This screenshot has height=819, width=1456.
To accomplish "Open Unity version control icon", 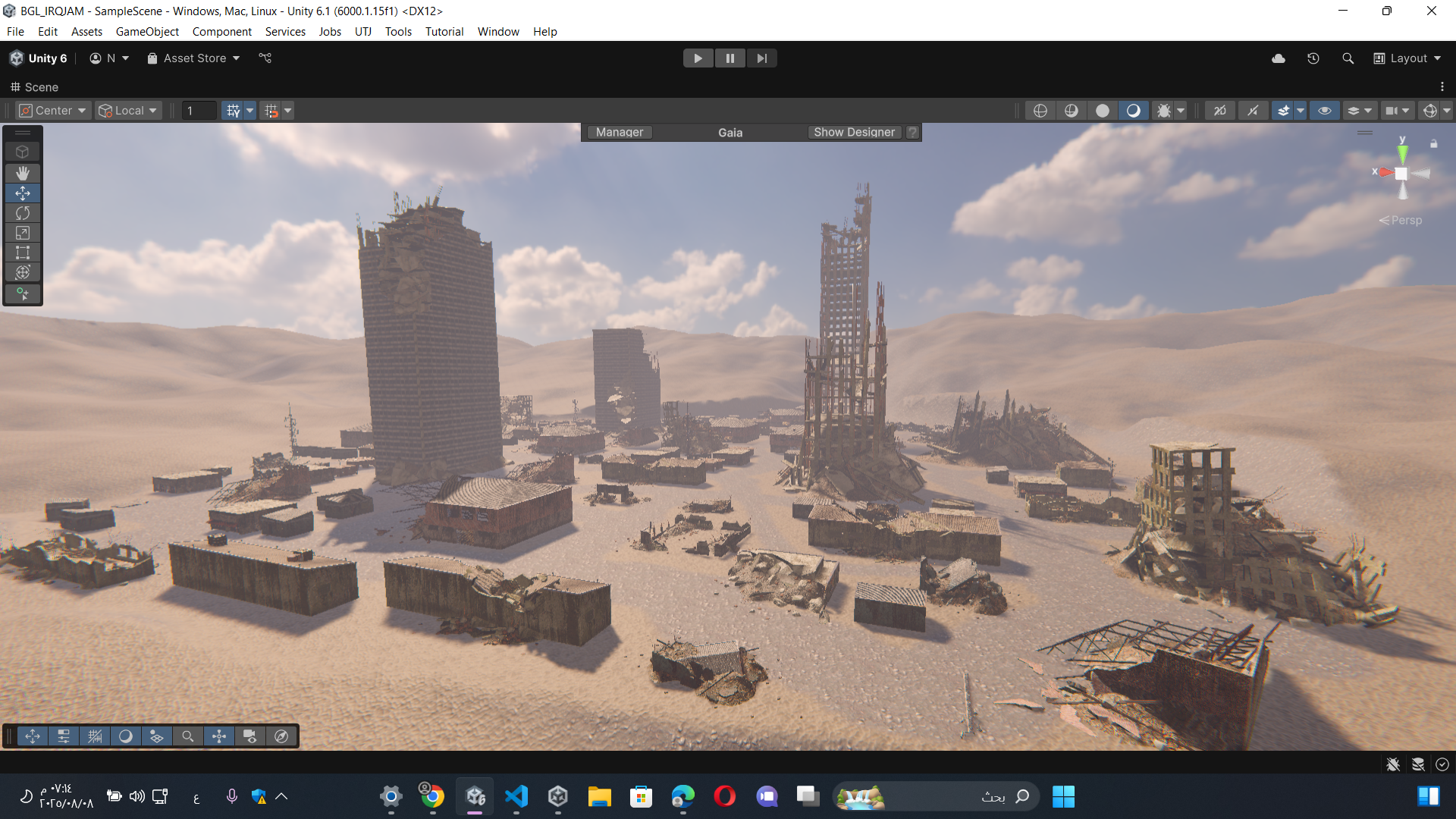I will 265,58.
